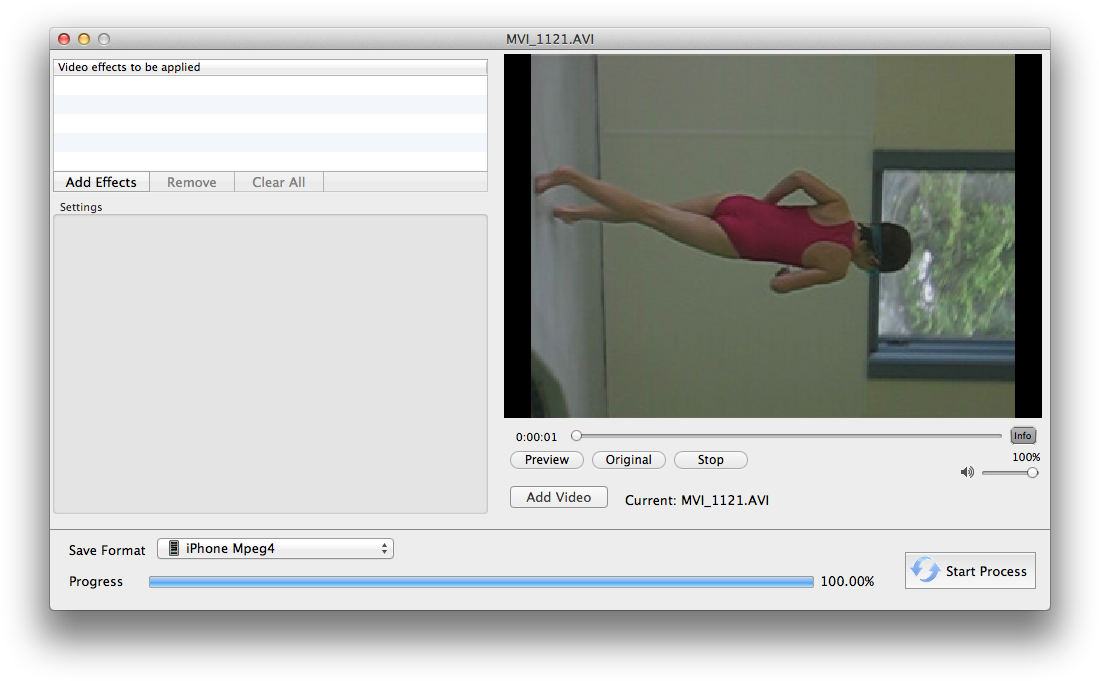
Task: Open the Save Format dropdown
Action: [275, 549]
